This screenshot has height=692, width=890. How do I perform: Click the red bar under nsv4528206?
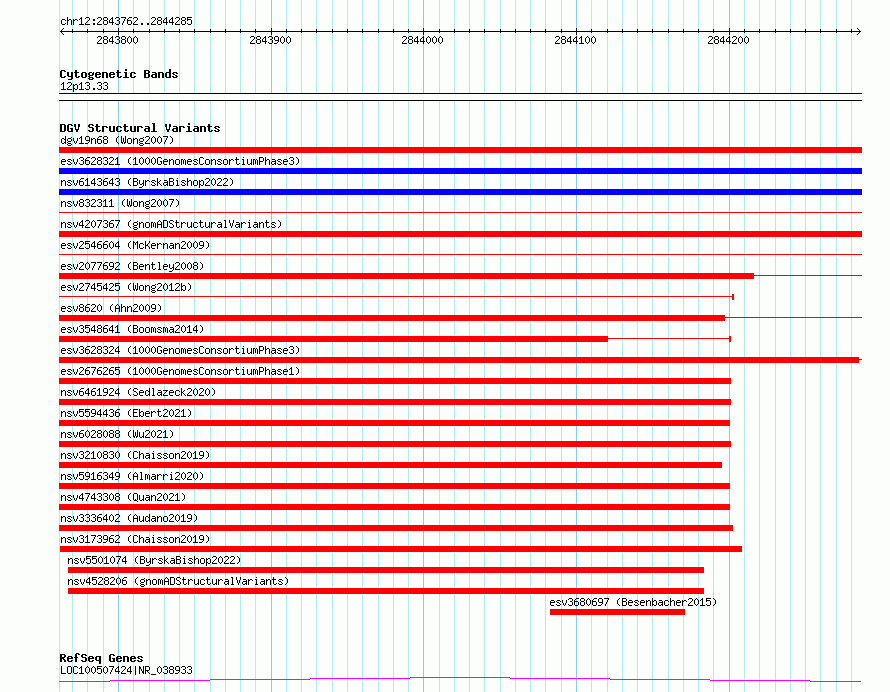[386, 591]
